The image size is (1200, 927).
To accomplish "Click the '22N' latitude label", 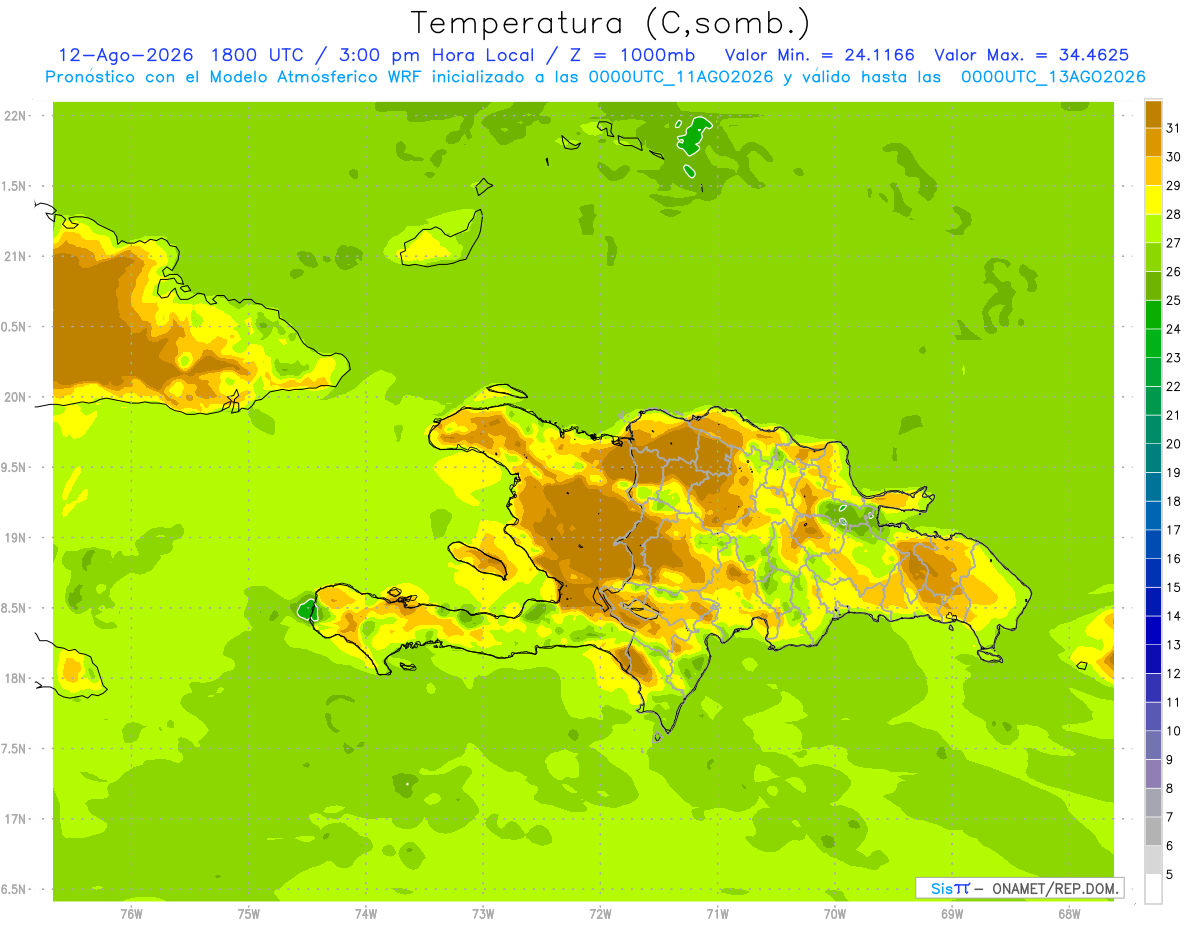I will tap(15, 116).
